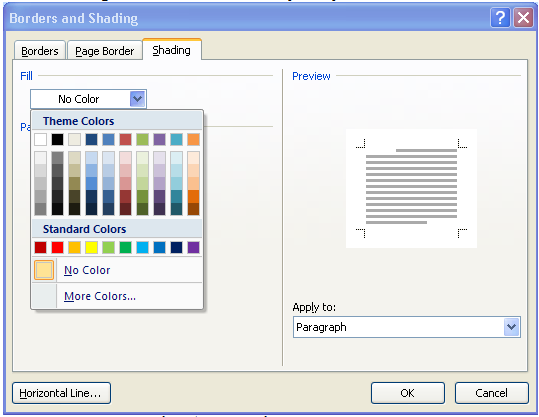Click the paragraph preview thumbnail
The width and height of the screenshot is (539, 417).
[411, 188]
